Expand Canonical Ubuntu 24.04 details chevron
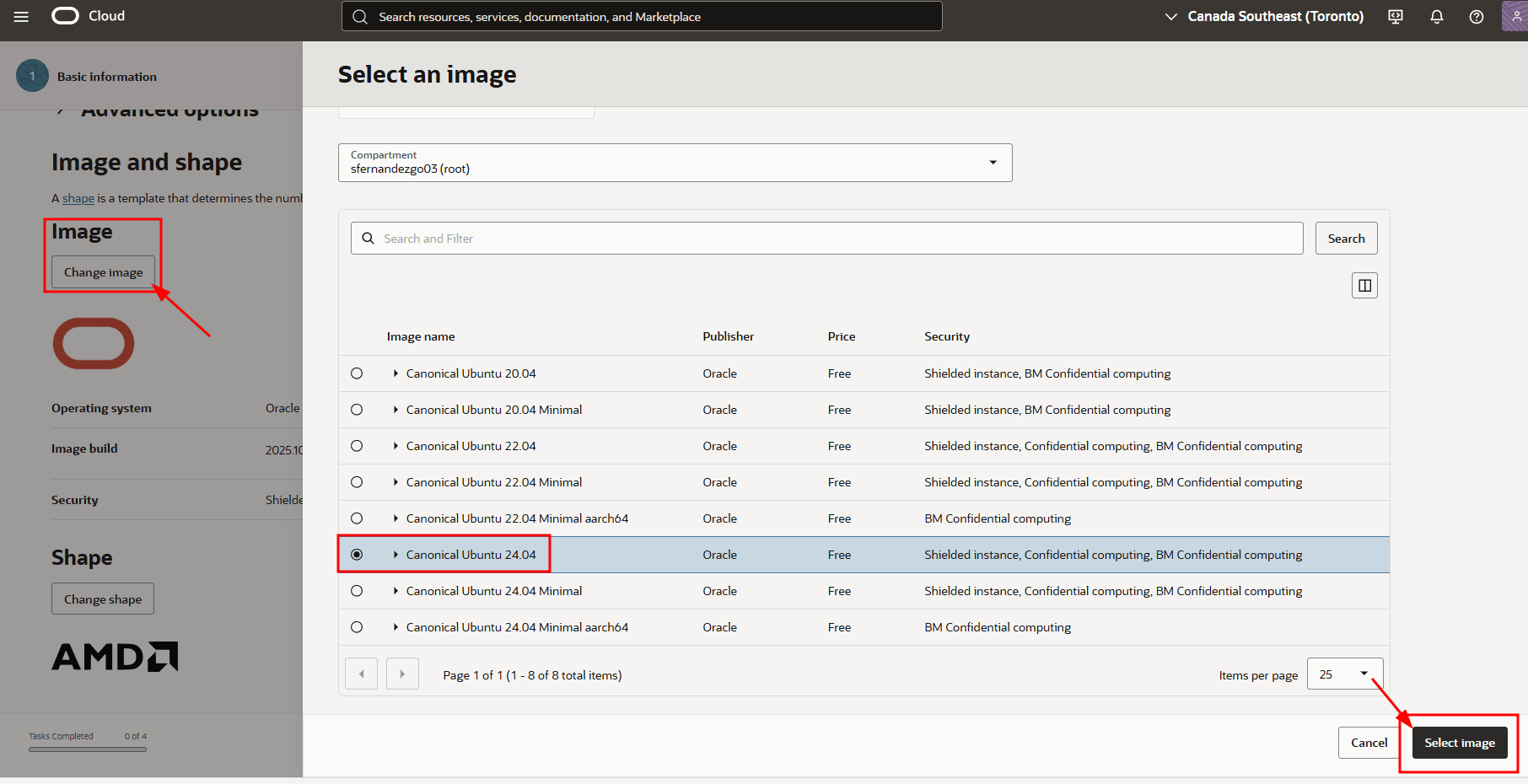 [395, 554]
